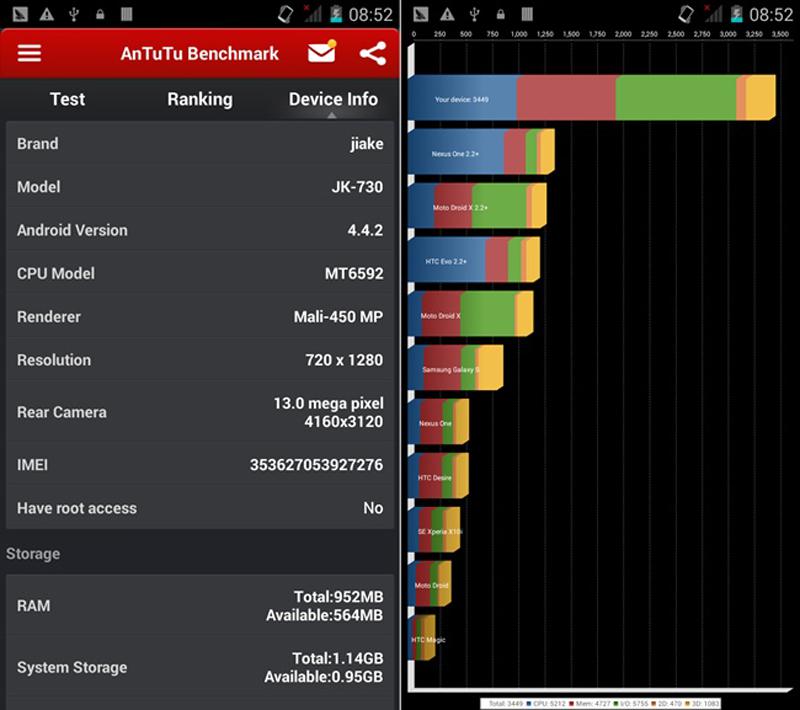800x710 pixels.
Task: Tap the IMEI number row
Action: tap(199, 465)
